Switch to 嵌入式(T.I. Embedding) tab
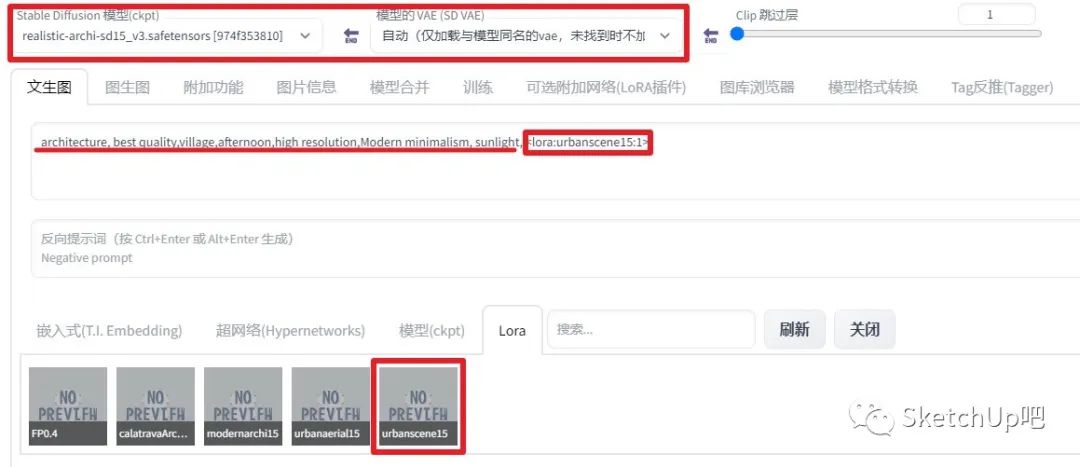Viewport: 1080px width, 467px height. tap(110, 331)
